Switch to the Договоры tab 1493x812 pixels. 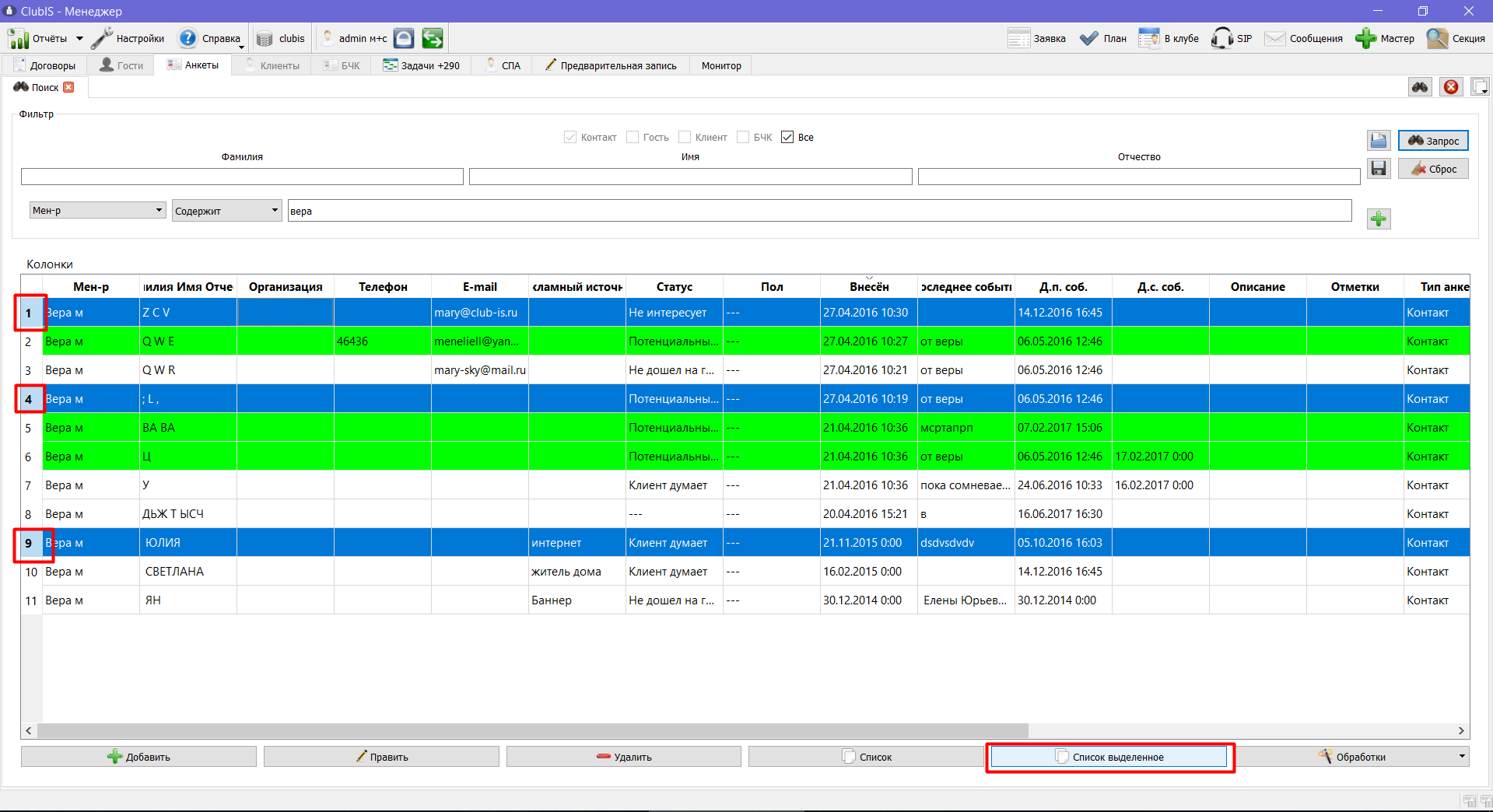click(x=45, y=65)
